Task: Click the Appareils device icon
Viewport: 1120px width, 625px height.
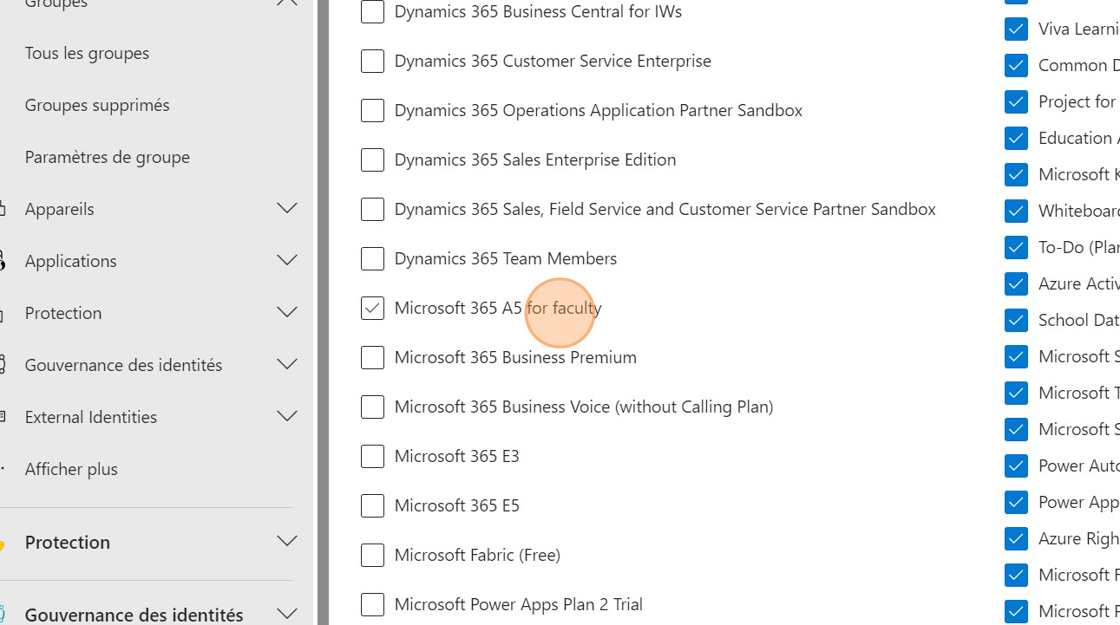Action: [x=3, y=209]
